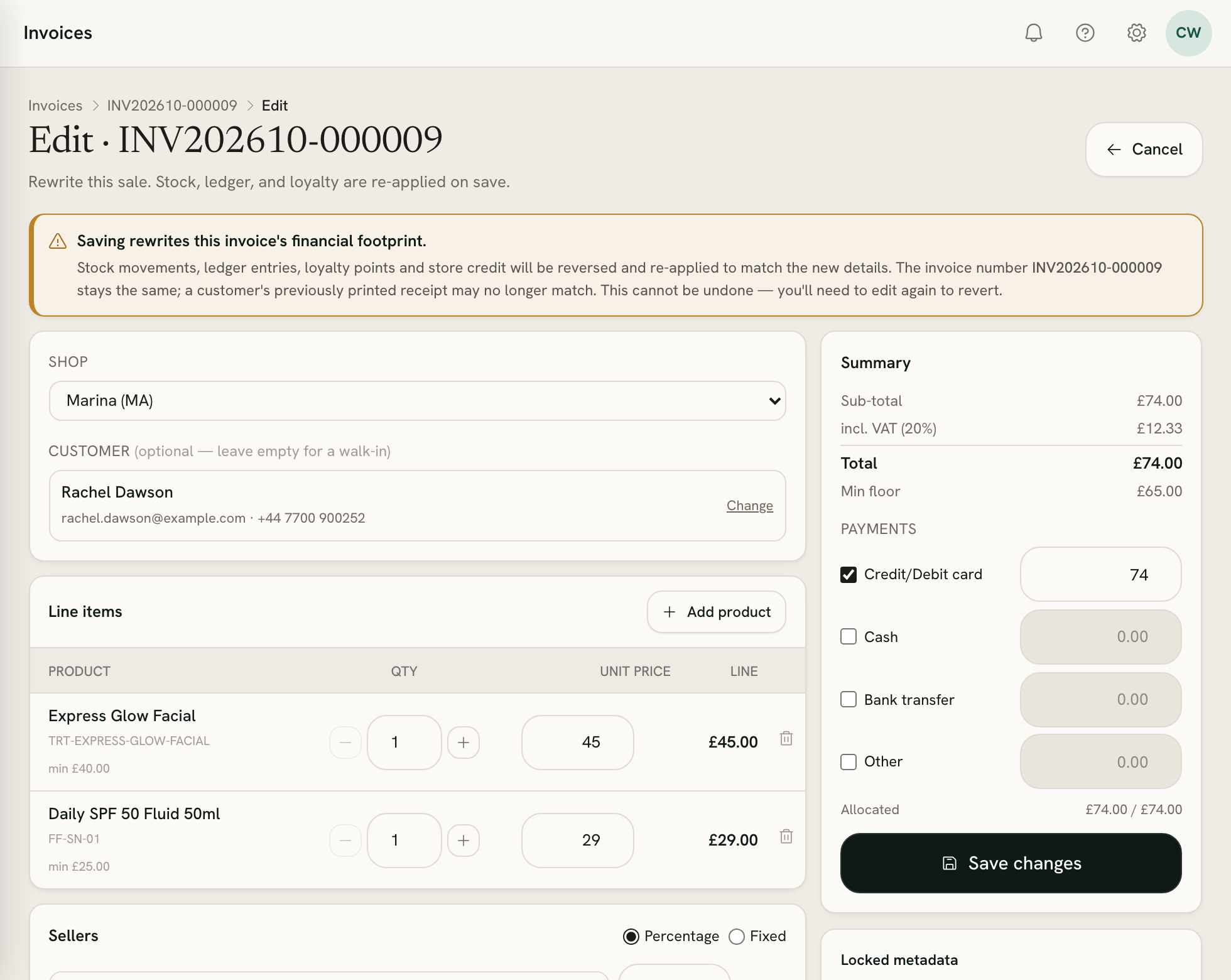Screen dimensions: 1231x980
Task: Go to the Invoices breadcrumb link
Action: [x=55, y=106]
